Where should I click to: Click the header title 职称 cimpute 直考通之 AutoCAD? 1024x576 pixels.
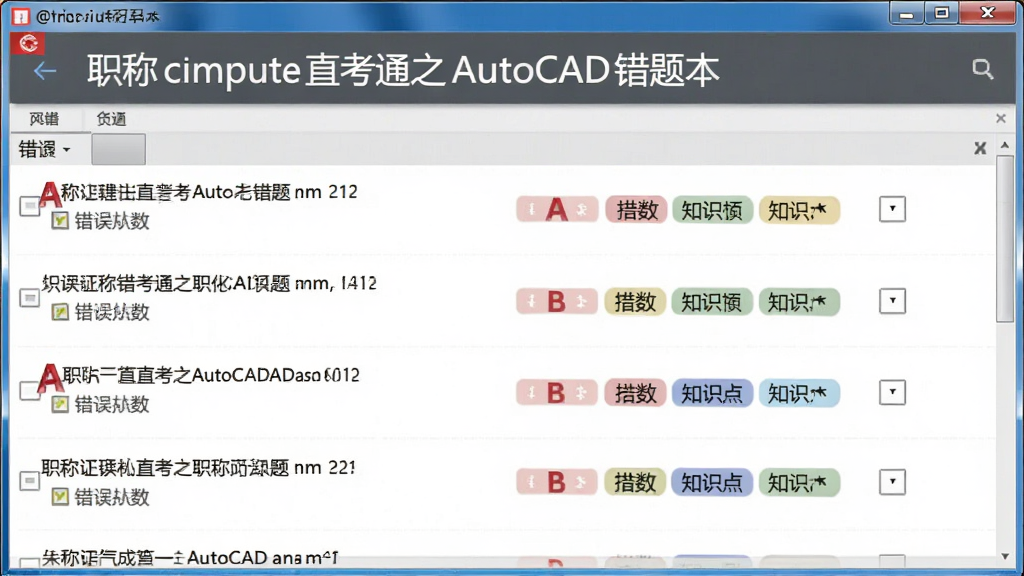(403, 70)
